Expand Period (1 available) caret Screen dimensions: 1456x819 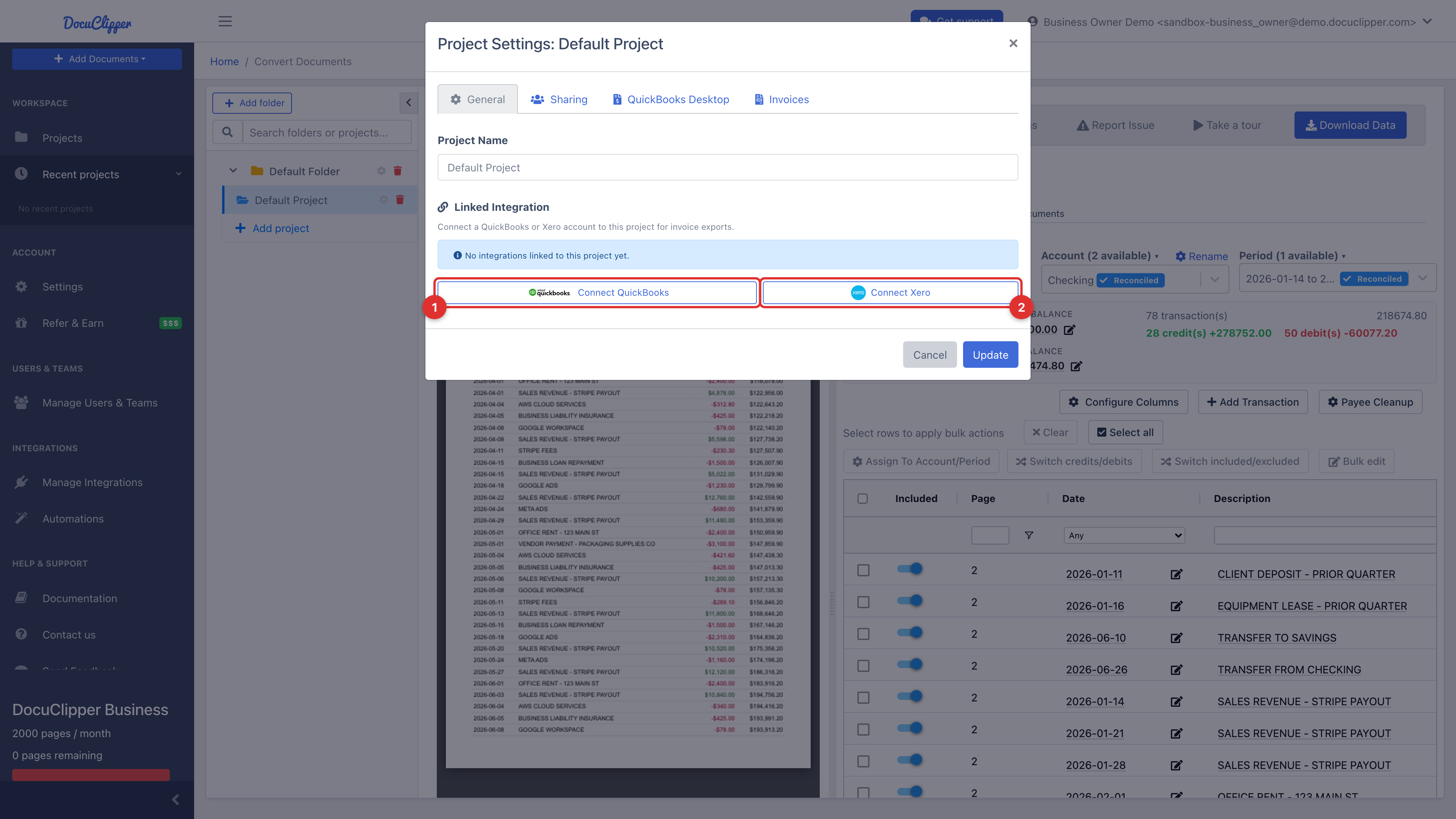click(x=1343, y=257)
